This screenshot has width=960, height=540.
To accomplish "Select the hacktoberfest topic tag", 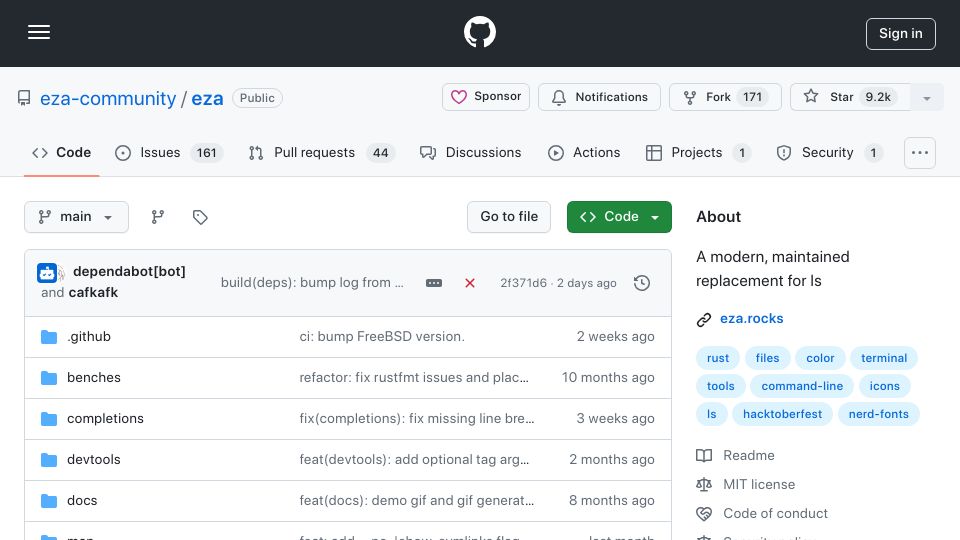I will tap(782, 414).
